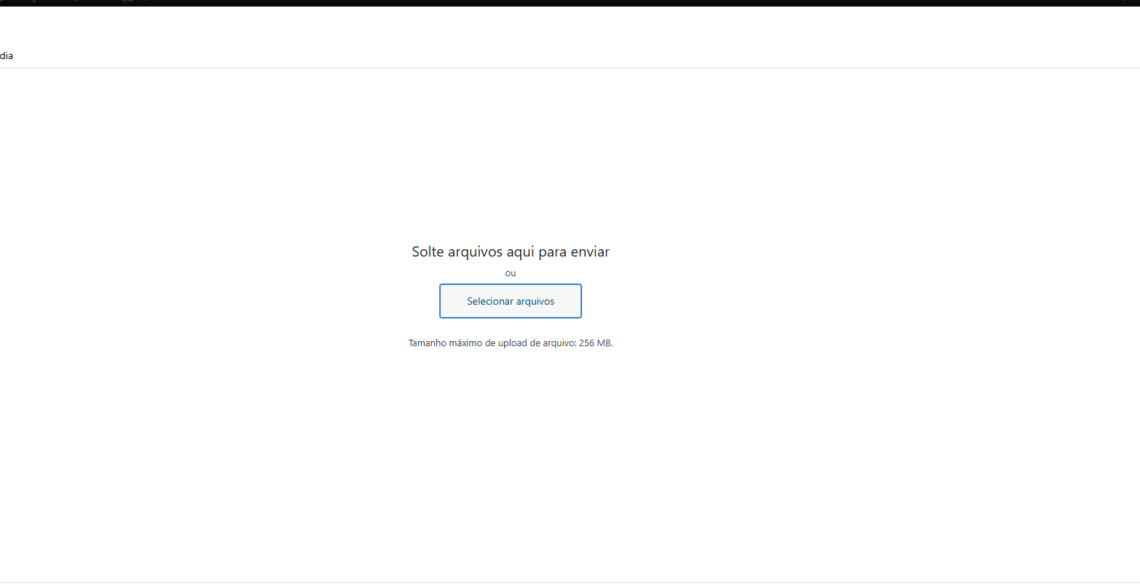The image size is (1140, 586).
Task: Select the 256 MB upload size limit text
Action: 510,343
